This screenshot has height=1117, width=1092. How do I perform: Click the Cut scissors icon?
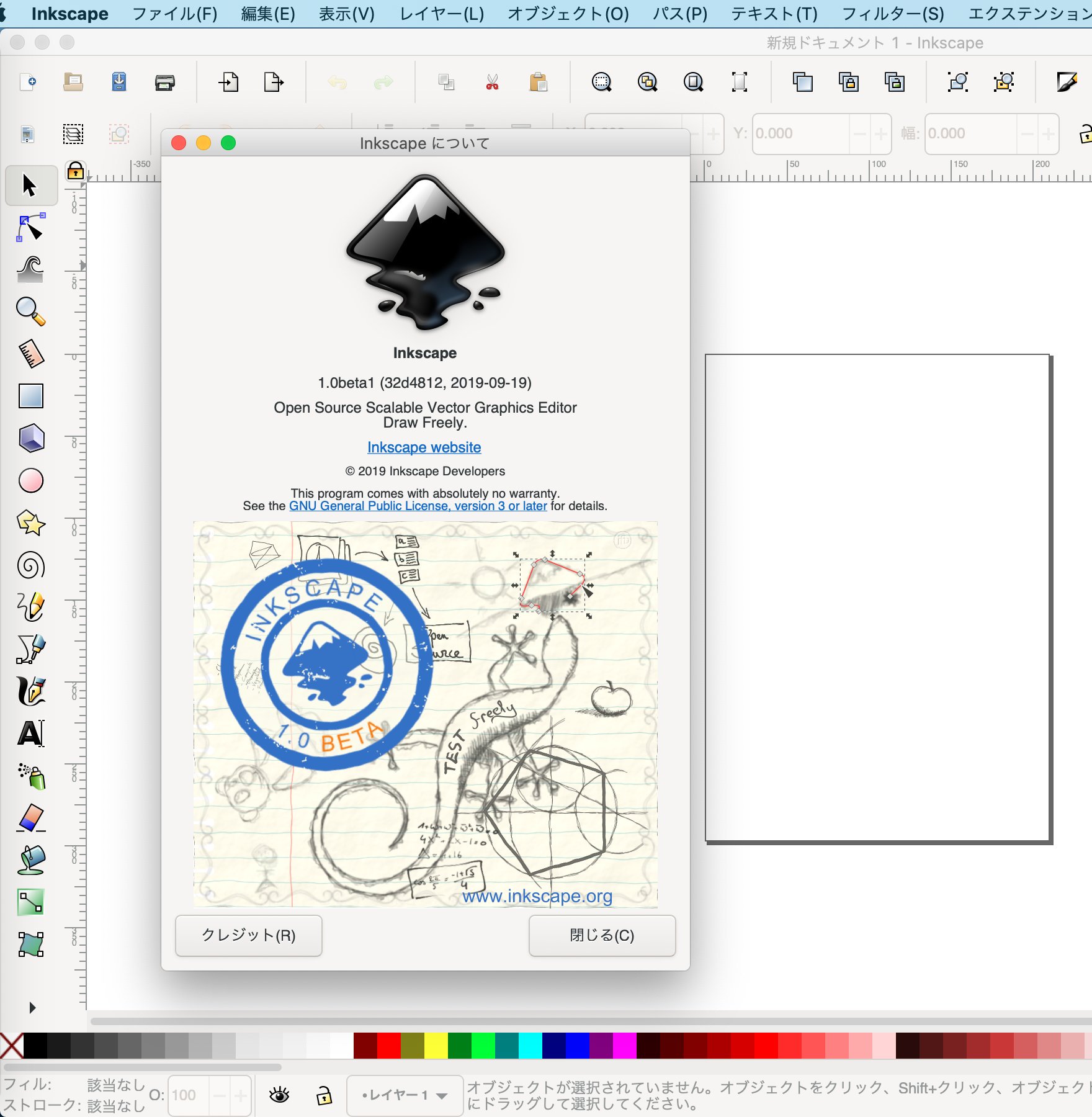point(492,82)
